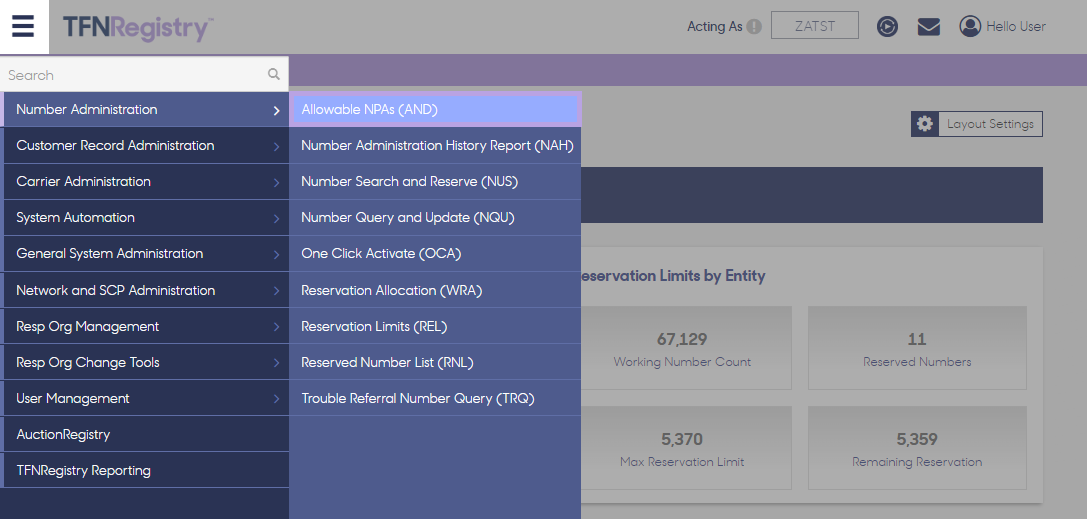Open Trouble Referral Number Query (TRQ)
Image resolution: width=1087 pixels, height=519 pixels.
point(435,398)
